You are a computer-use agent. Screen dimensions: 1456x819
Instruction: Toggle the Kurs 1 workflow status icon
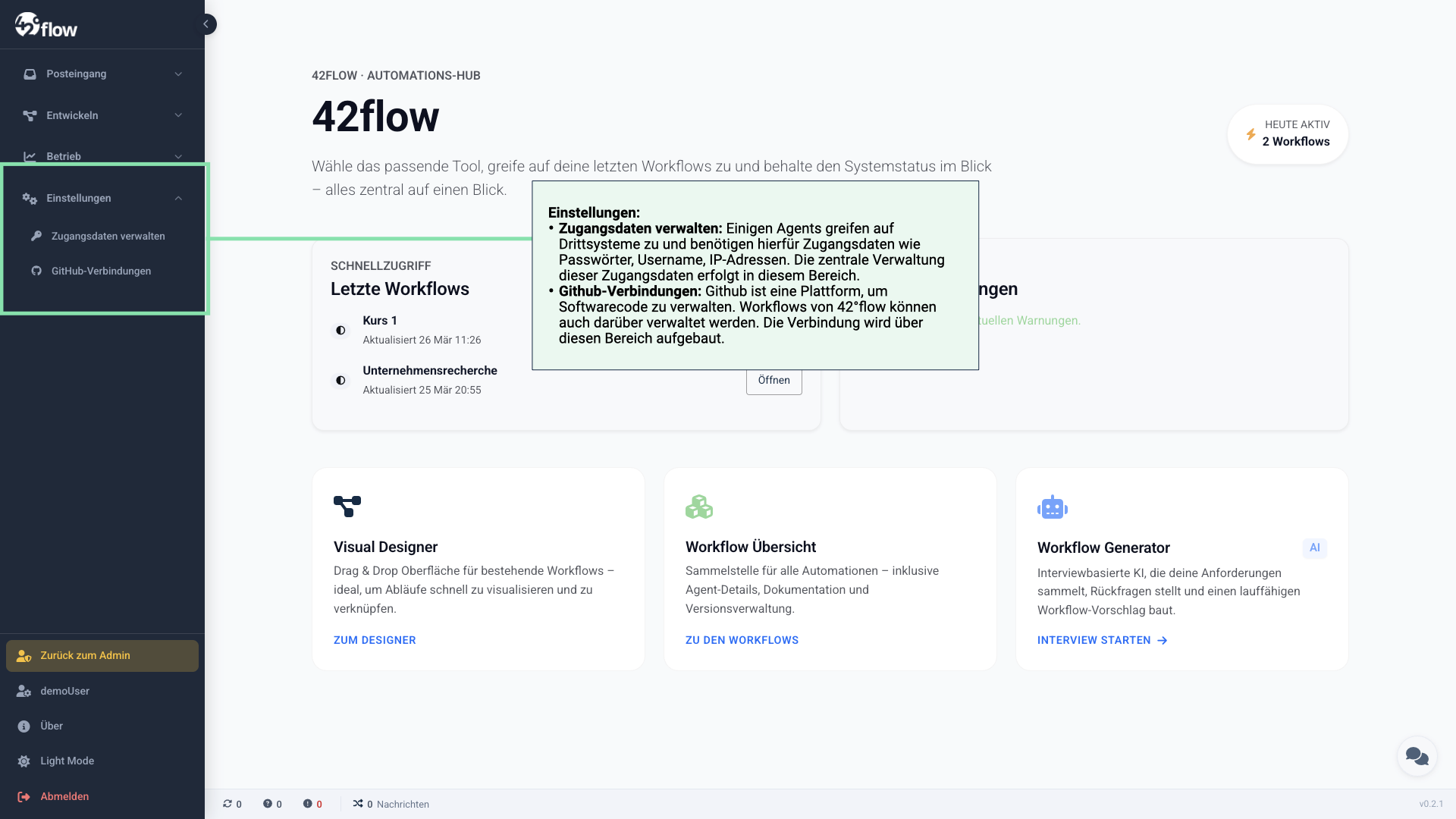point(340,330)
